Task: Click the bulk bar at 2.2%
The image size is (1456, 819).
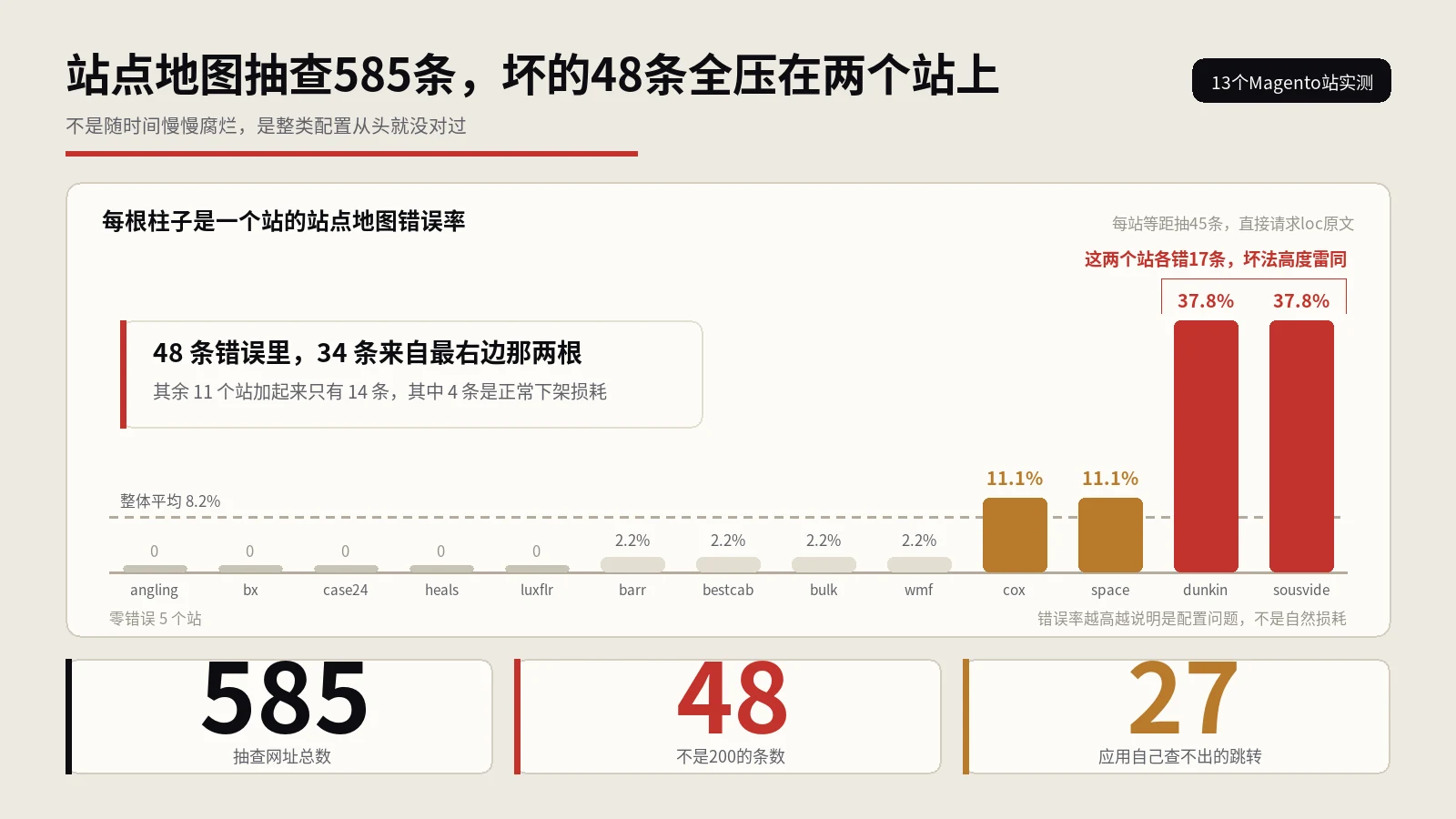Action: click(824, 565)
